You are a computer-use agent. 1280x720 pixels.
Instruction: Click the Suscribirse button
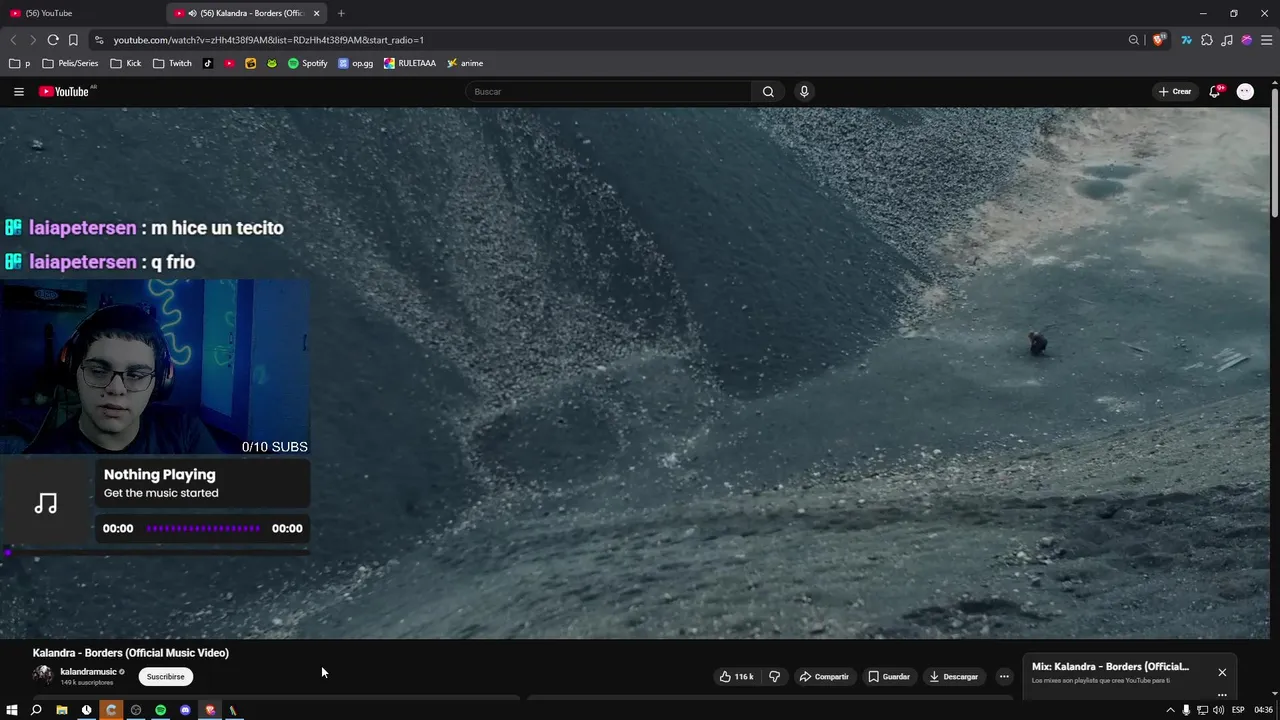click(x=165, y=677)
